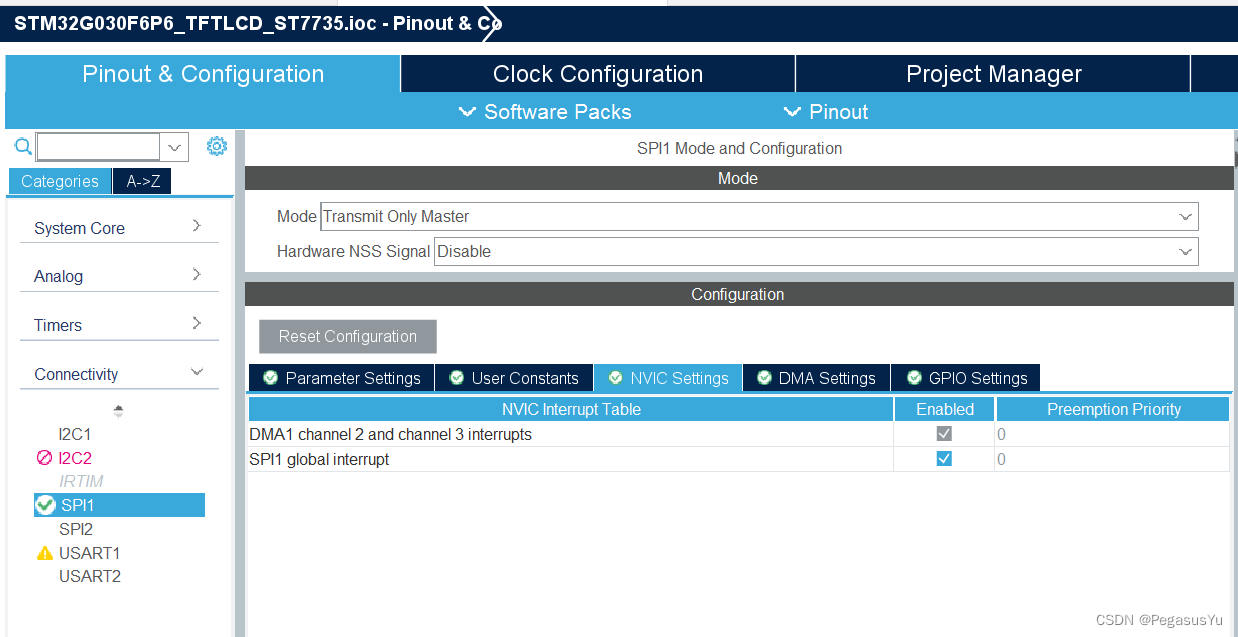The image size is (1238, 637).
Task: Switch to the Categories view
Action: coord(60,181)
